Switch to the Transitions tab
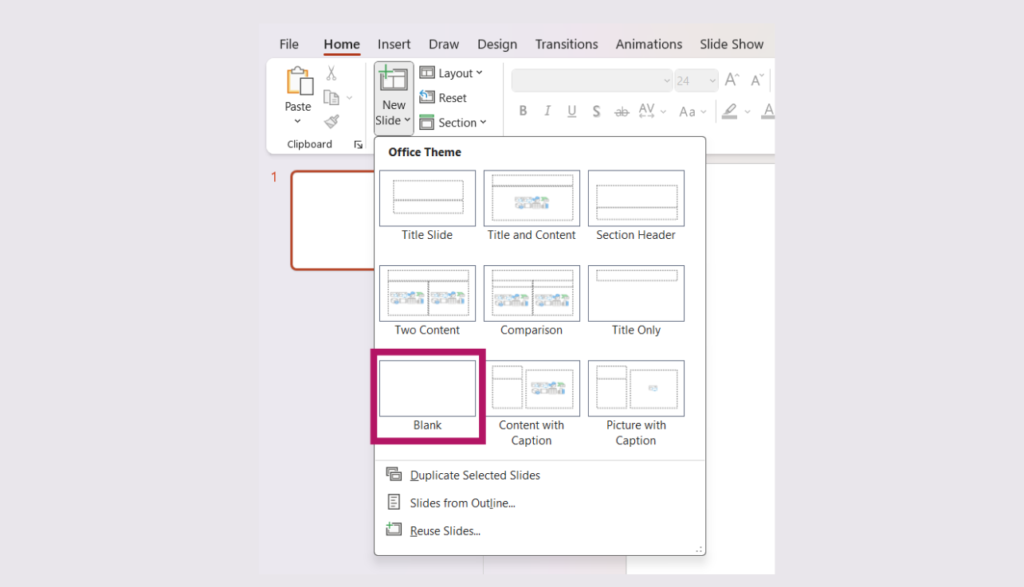 coord(566,44)
